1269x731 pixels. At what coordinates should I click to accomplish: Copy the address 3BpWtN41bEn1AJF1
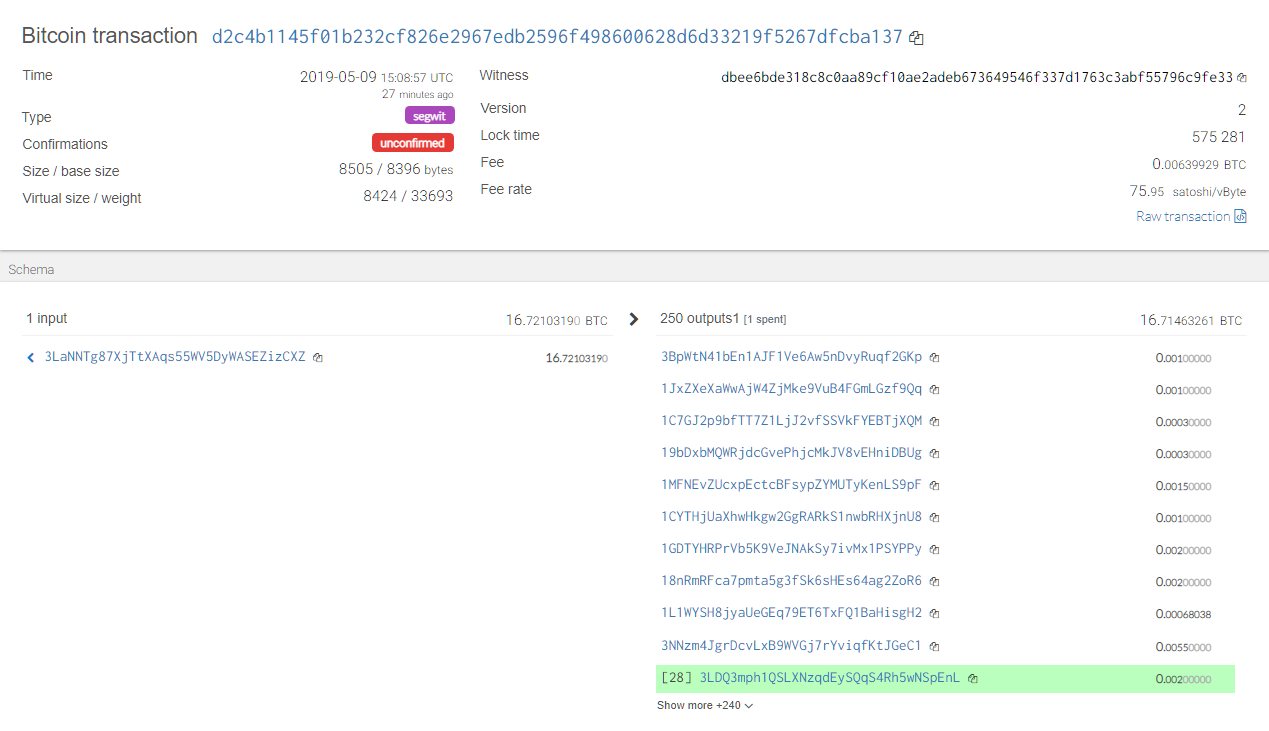[934, 357]
